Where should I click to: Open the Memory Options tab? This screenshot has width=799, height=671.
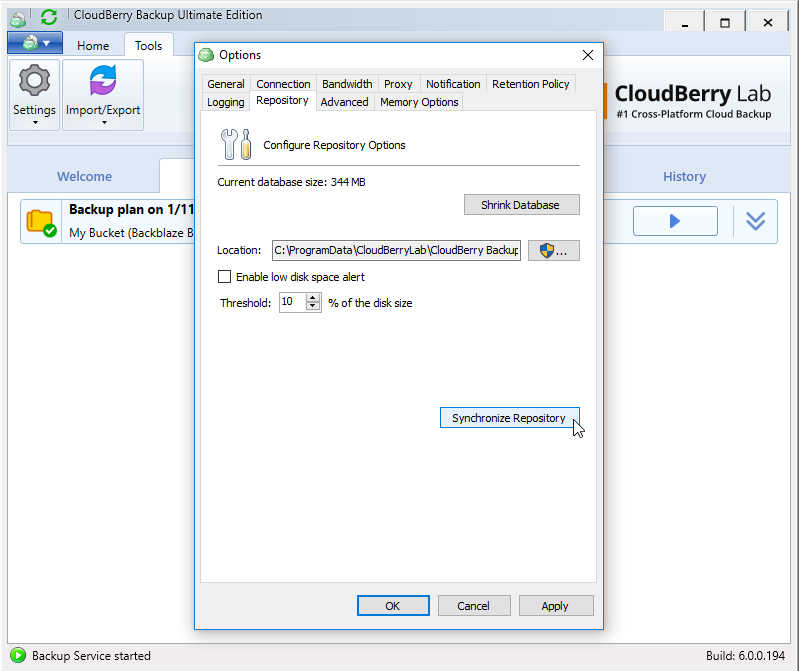tap(419, 102)
